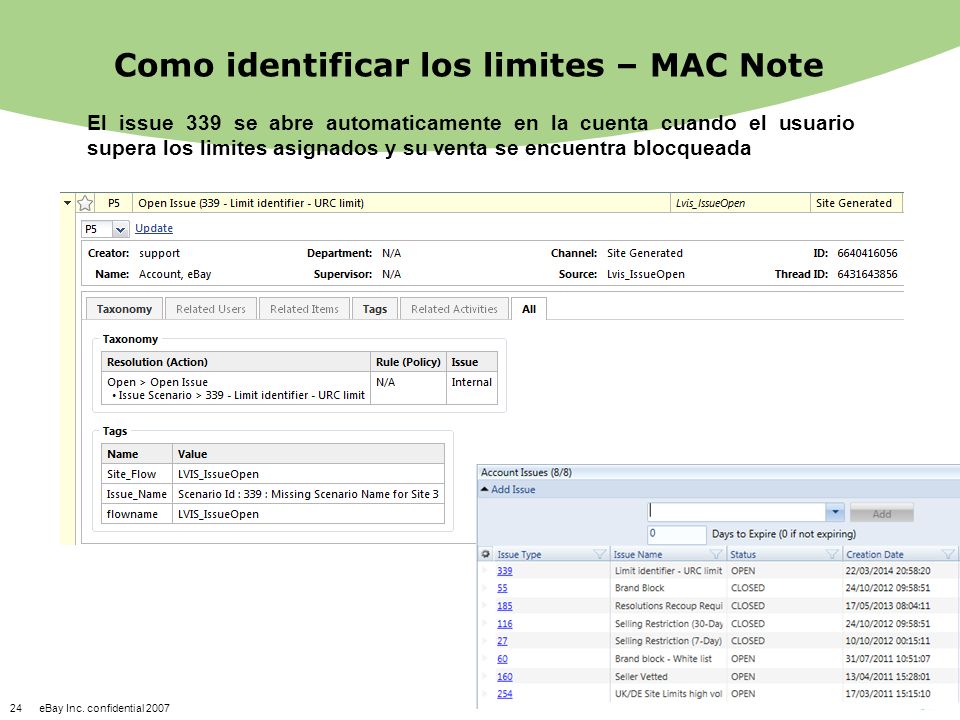Switch to the Related Users tab
Viewport: 960px width, 720px height.
211,309
